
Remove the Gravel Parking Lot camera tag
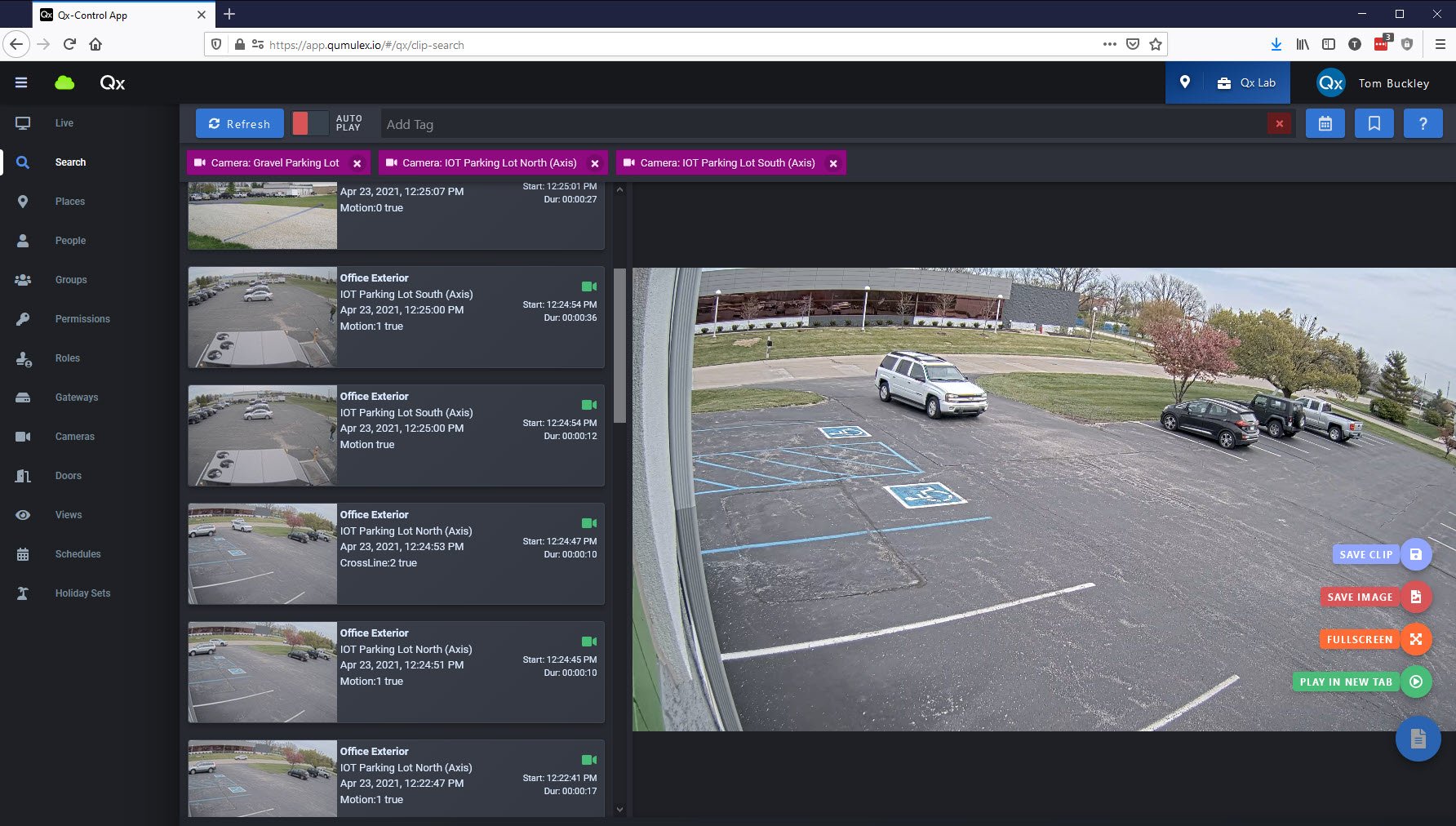click(357, 163)
